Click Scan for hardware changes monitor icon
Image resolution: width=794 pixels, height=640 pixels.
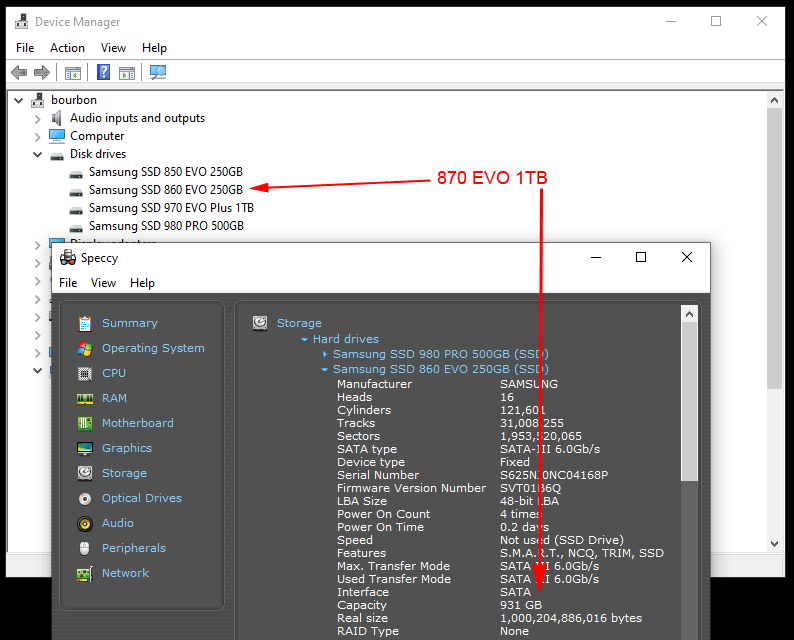pos(158,72)
